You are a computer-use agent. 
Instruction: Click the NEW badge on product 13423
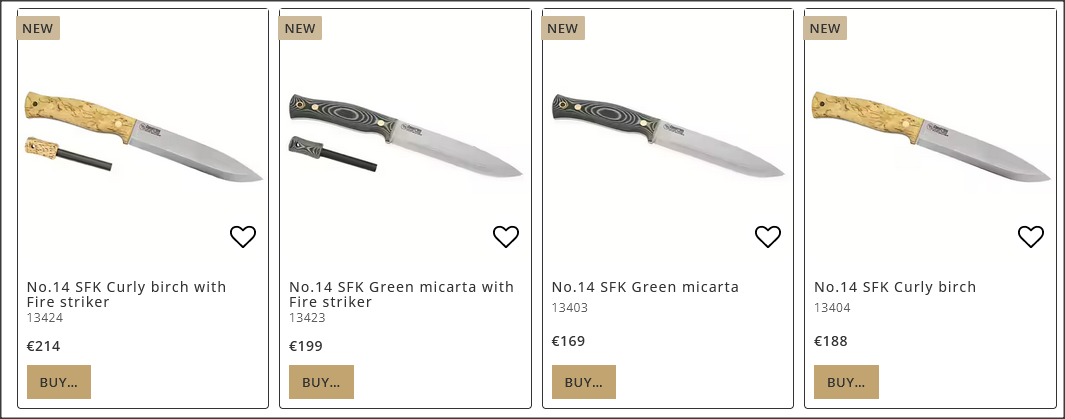300,28
